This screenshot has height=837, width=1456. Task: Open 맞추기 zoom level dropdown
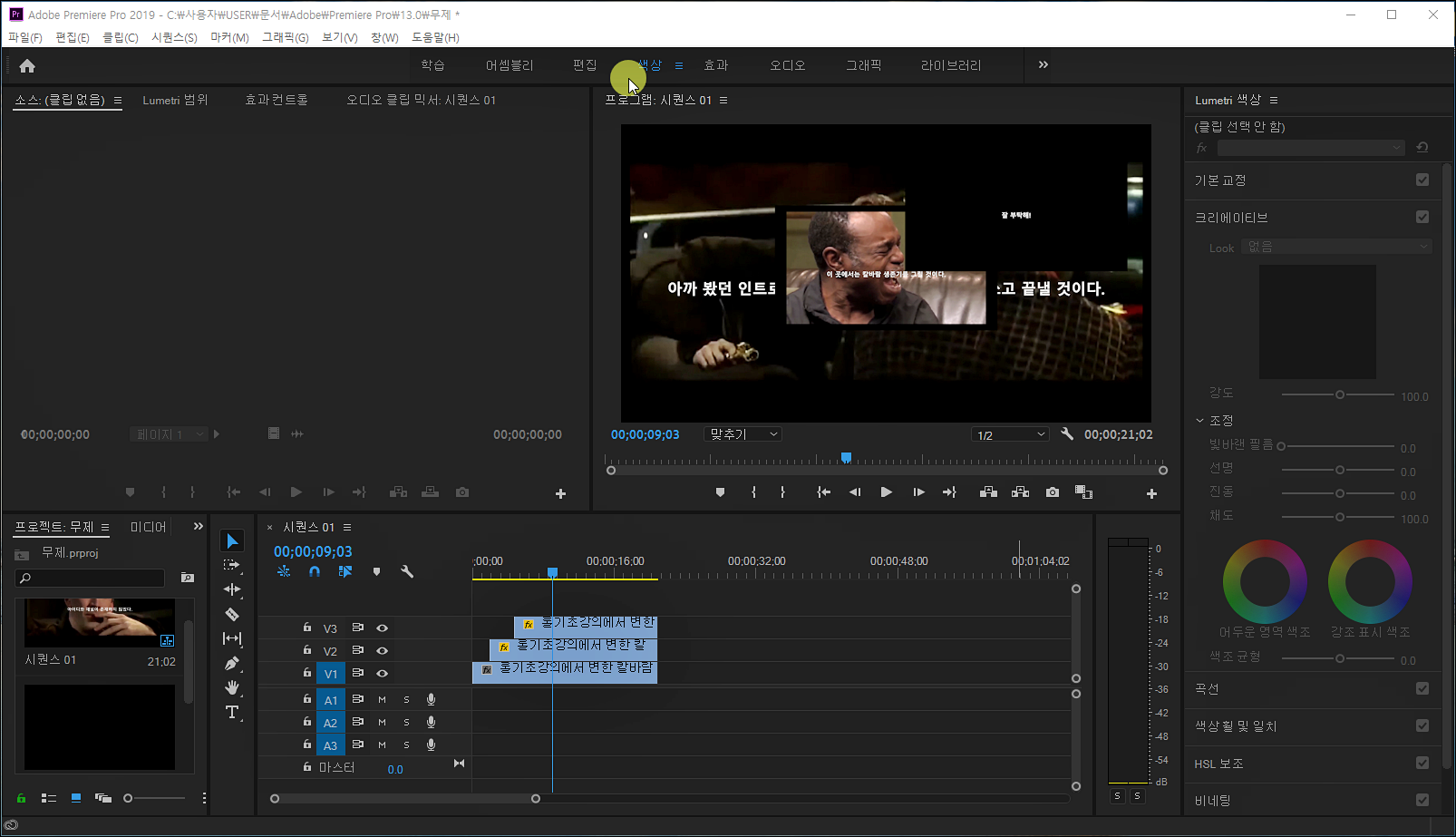pyautogui.click(x=743, y=434)
